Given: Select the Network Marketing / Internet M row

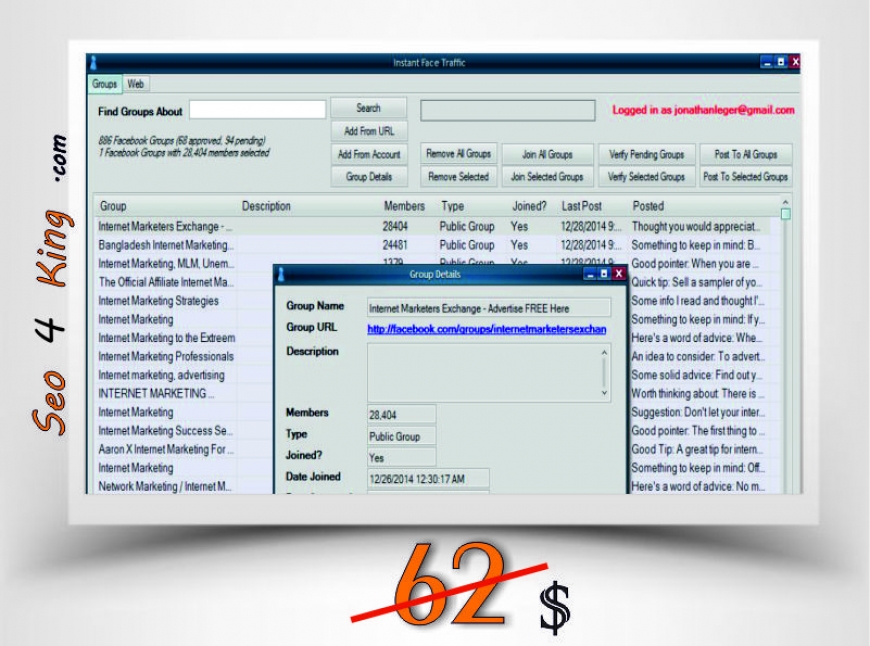Looking at the screenshot, I should tap(165, 486).
